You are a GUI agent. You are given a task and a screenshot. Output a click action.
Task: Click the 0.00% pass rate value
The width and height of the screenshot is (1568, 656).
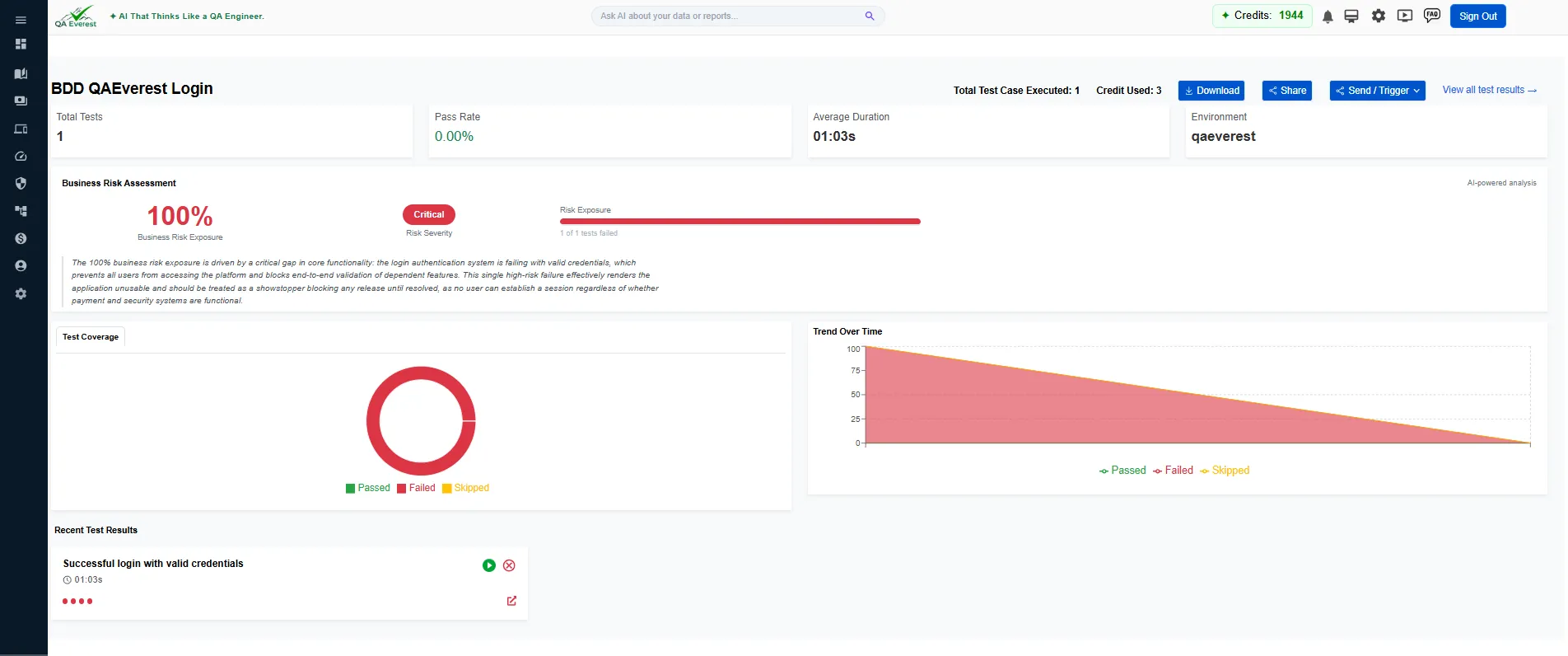(454, 137)
